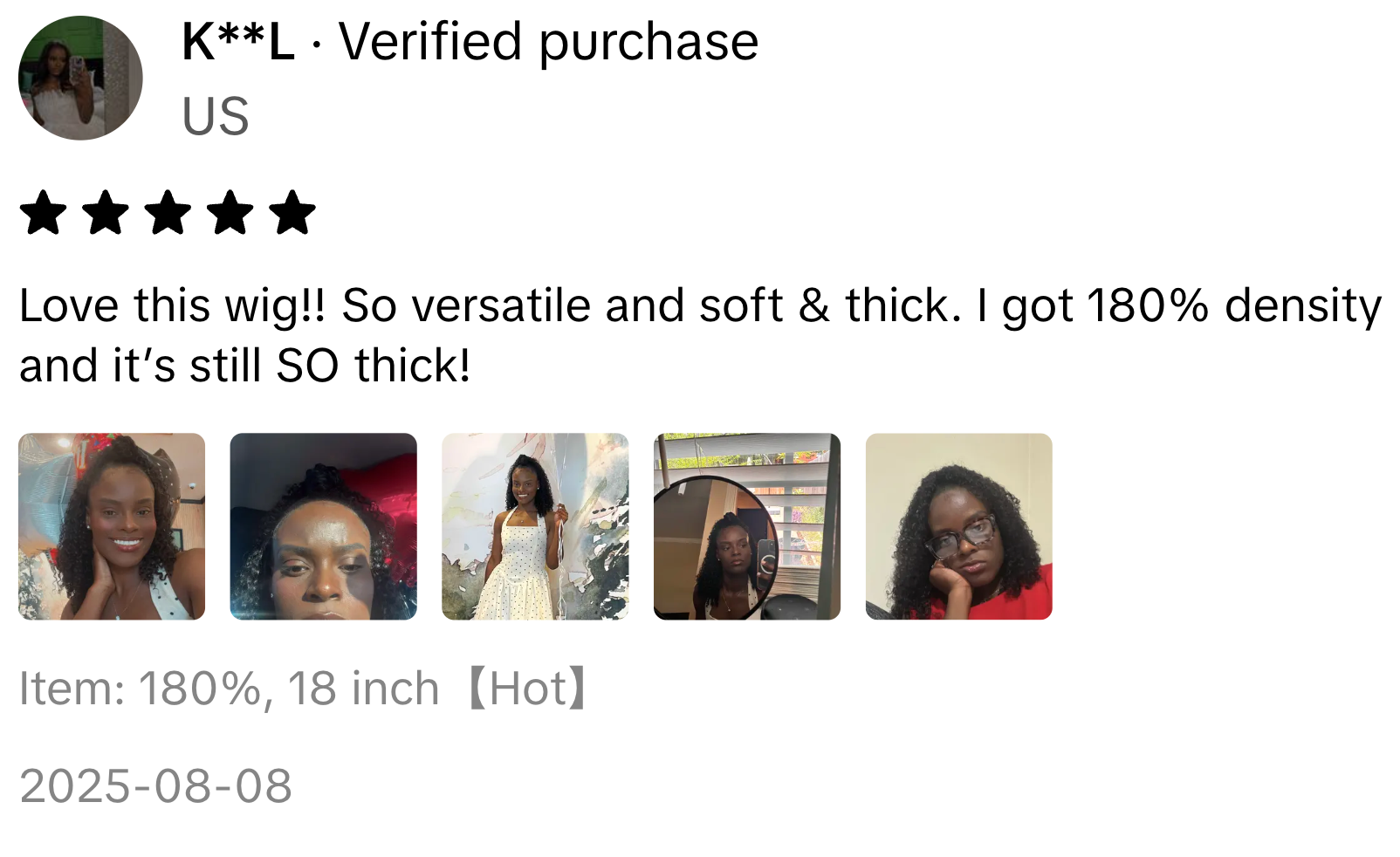1400x857 pixels.
Task: Click the 'and it's still SO thick!' line
Action: coord(245,366)
